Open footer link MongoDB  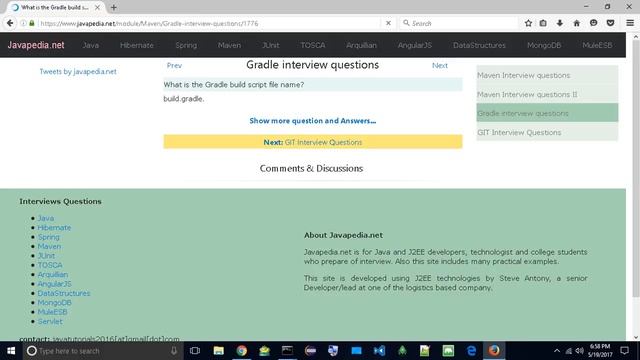(54, 302)
